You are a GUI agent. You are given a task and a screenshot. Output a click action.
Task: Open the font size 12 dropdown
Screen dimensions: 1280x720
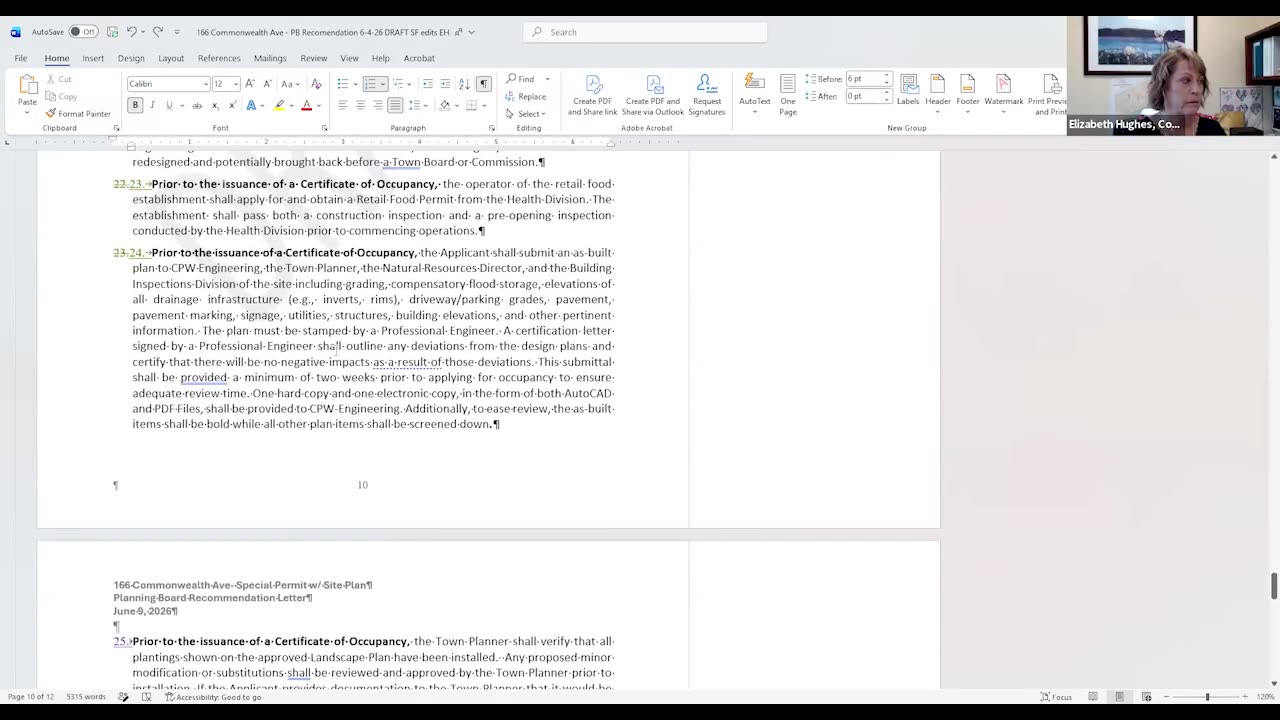(x=236, y=84)
